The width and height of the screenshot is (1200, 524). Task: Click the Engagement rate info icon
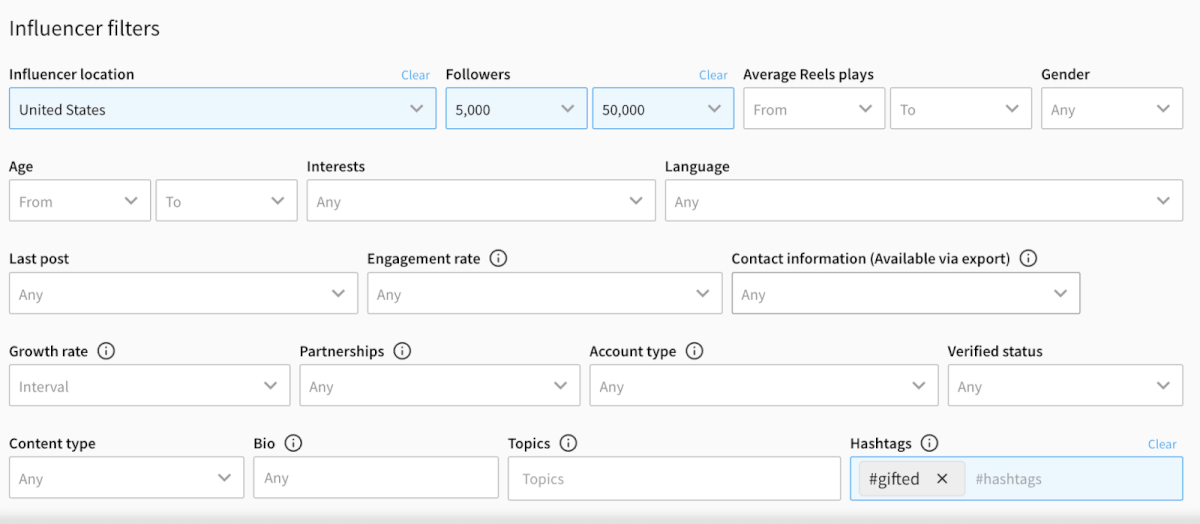(498, 258)
